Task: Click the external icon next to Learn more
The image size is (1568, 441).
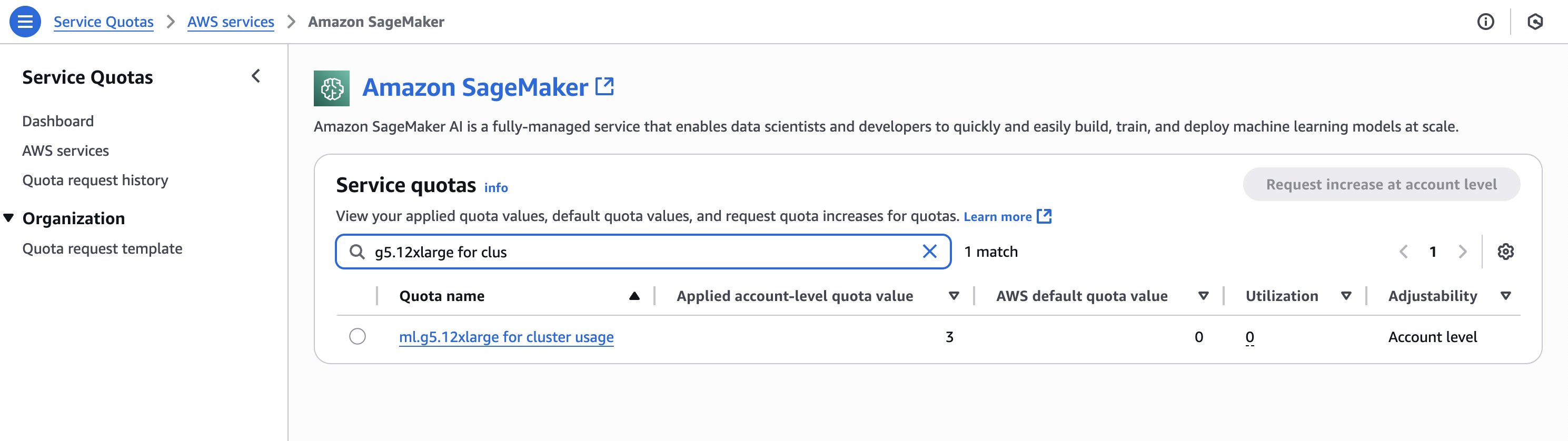Action: 1045,216
